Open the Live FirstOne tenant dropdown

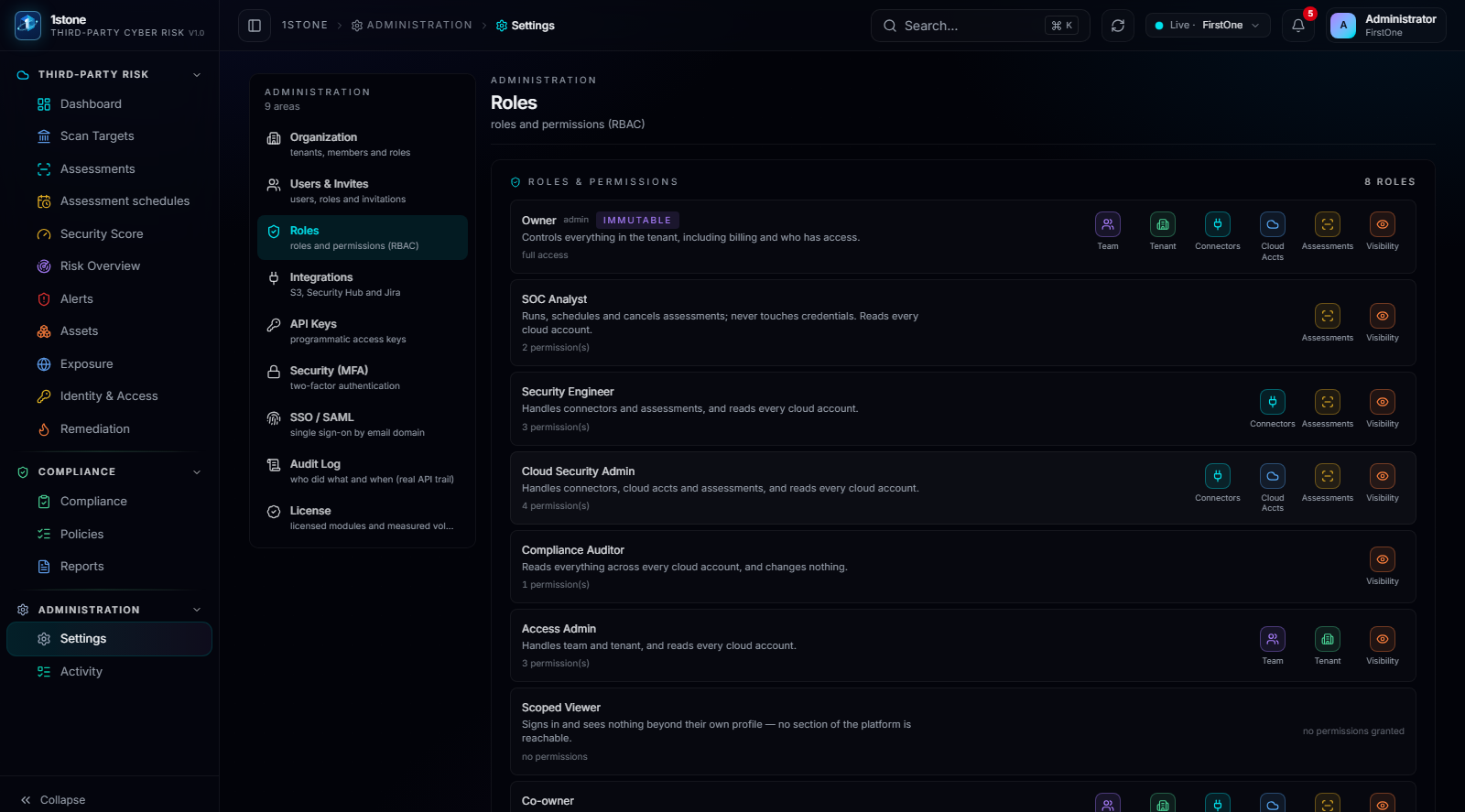click(1208, 26)
